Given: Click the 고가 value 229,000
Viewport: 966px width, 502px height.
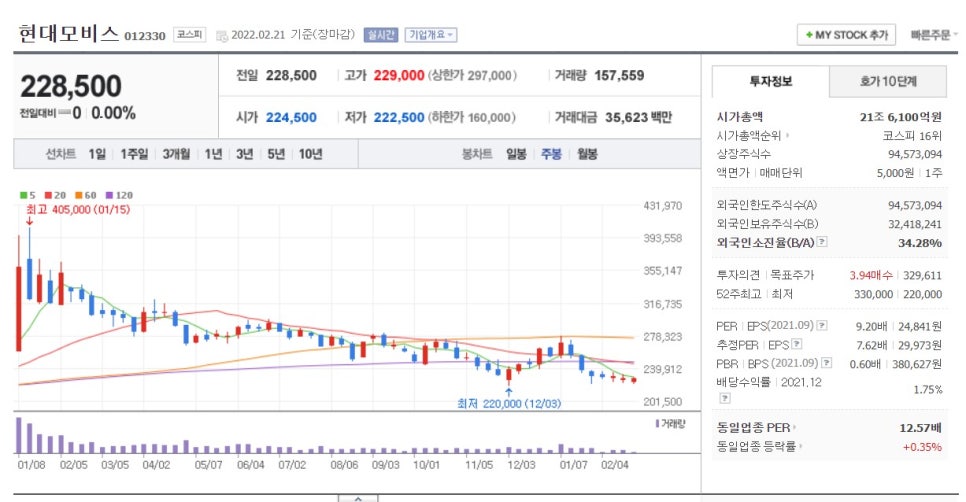Looking at the screenshot, I should [x=399, y=76].
